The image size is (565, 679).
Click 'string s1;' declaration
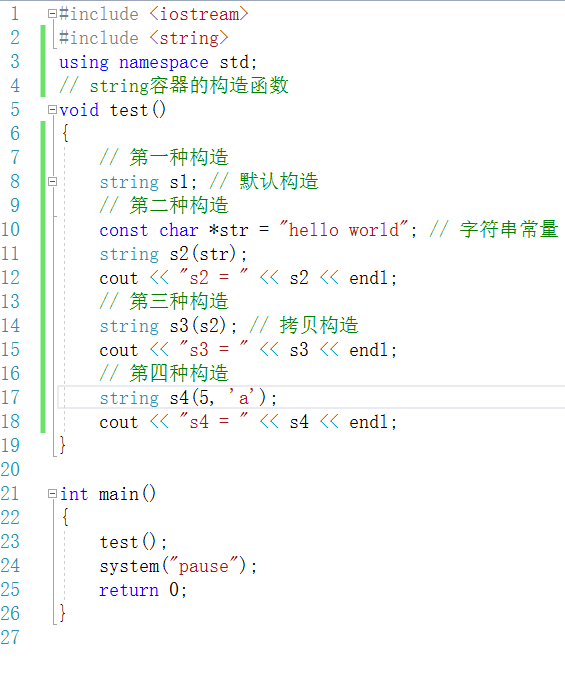(149, 182)
